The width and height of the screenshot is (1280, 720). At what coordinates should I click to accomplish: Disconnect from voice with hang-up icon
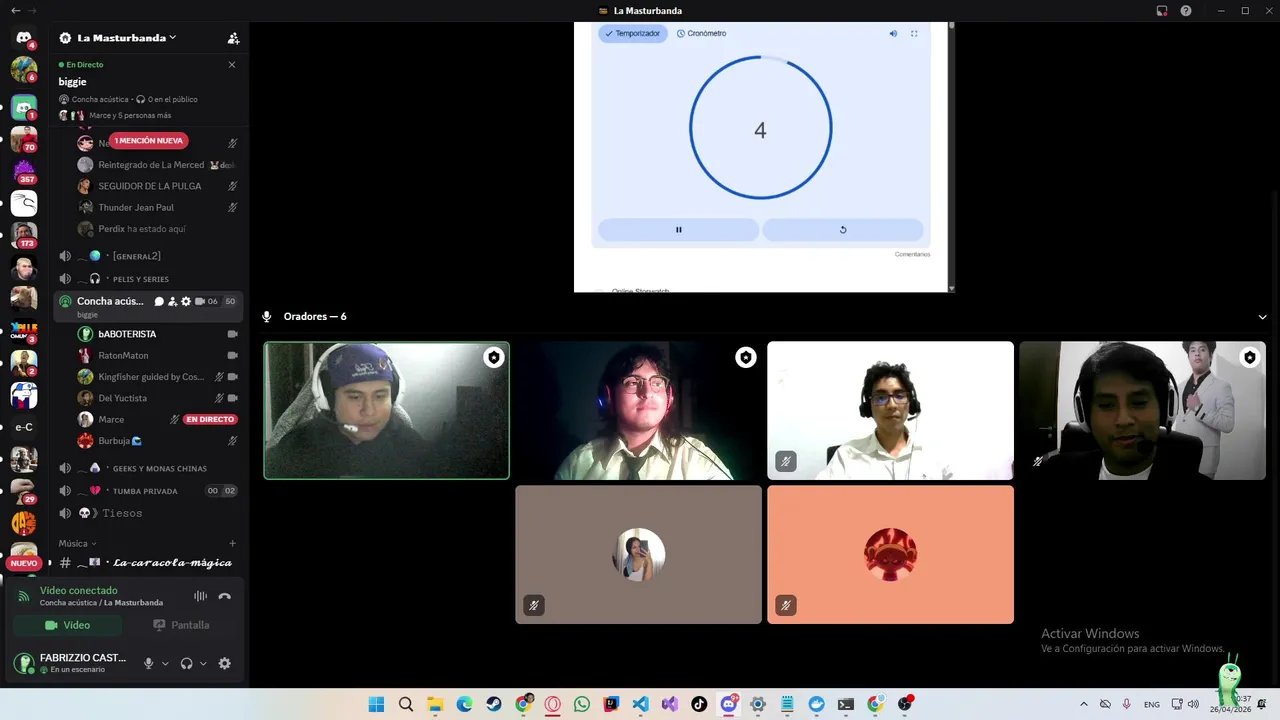coord(224,596)
